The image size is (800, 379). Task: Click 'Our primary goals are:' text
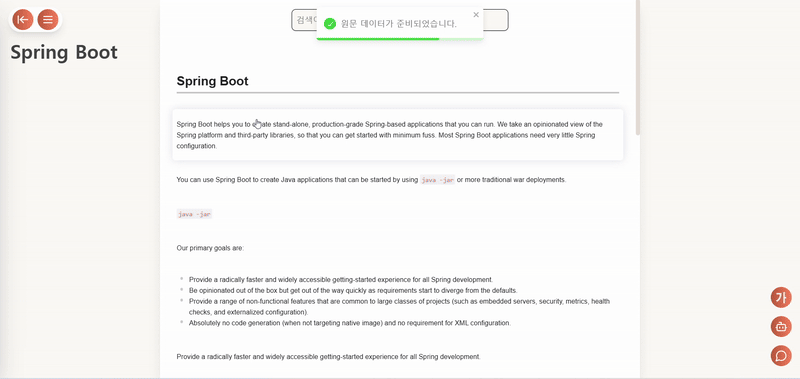click(210, 248)
